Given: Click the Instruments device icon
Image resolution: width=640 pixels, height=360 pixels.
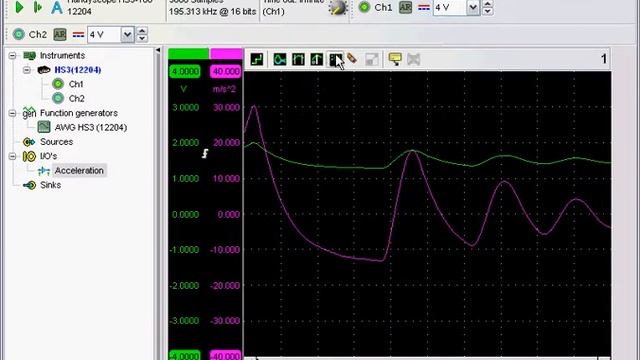Looking at the screenshot, I should click(x=29, y=56).
